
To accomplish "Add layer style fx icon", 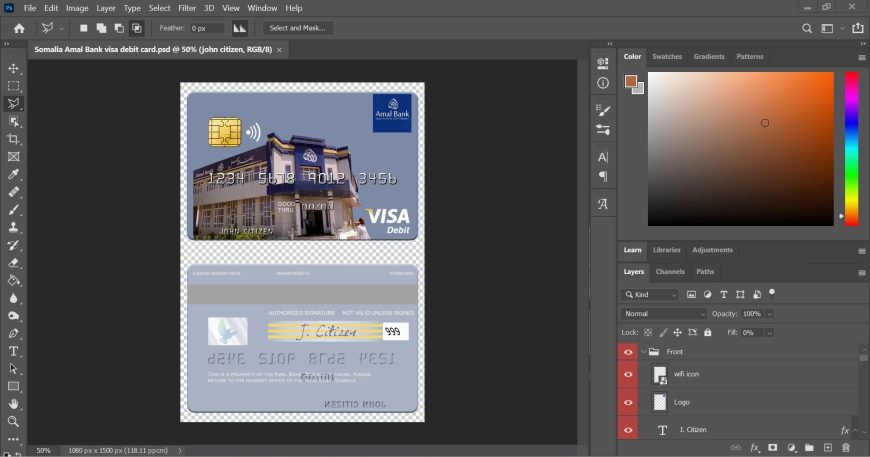I will (x=755, y=448).
